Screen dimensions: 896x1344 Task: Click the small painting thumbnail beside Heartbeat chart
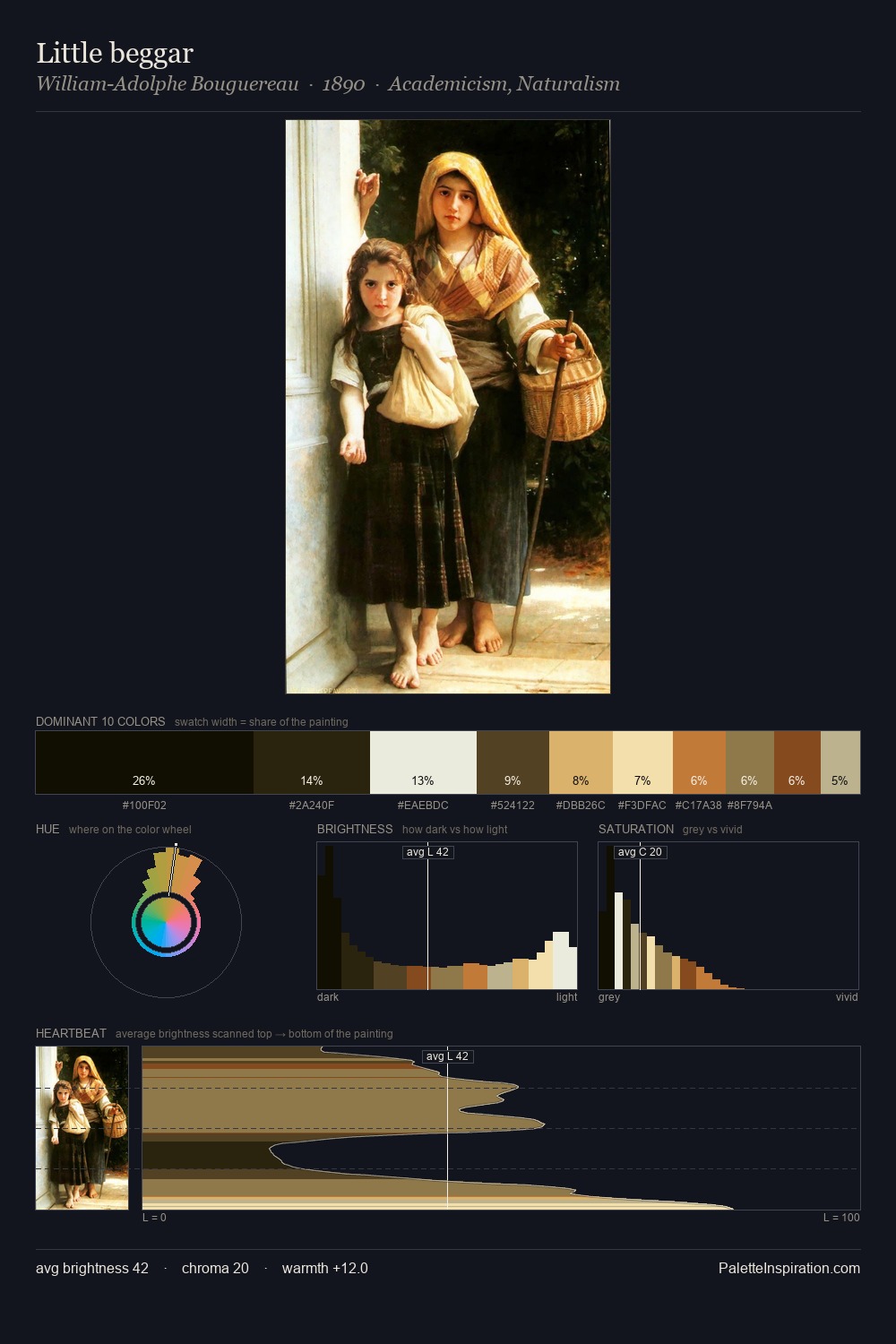[82, 1128]
